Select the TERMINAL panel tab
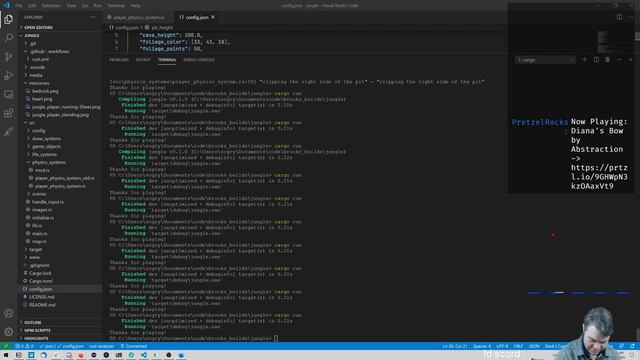Screen dimensions: 640x360 pos(167,60)
